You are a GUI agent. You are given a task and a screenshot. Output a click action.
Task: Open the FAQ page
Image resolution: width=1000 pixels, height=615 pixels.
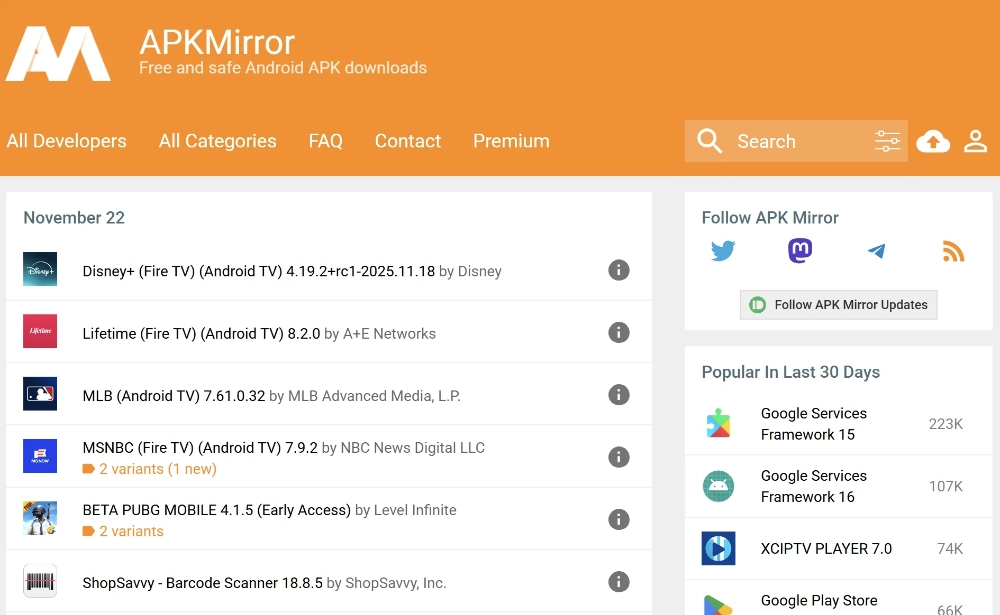coord(326,141)
